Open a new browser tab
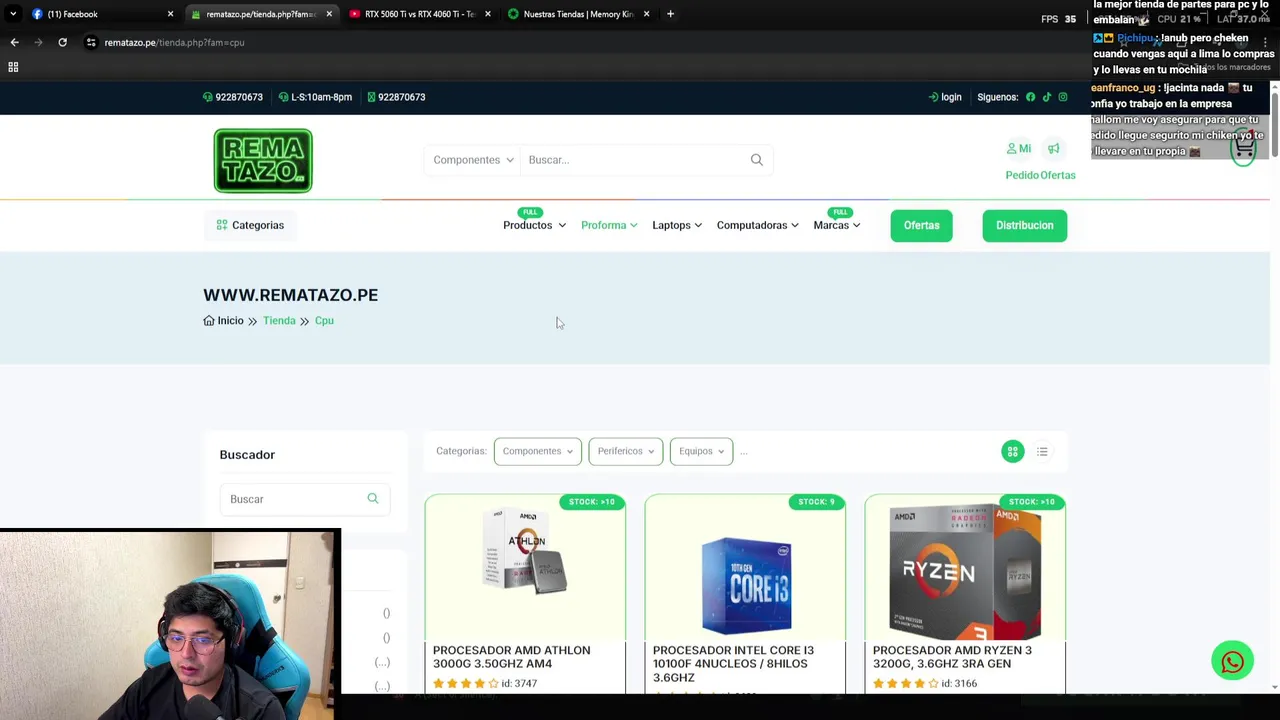 670,14
